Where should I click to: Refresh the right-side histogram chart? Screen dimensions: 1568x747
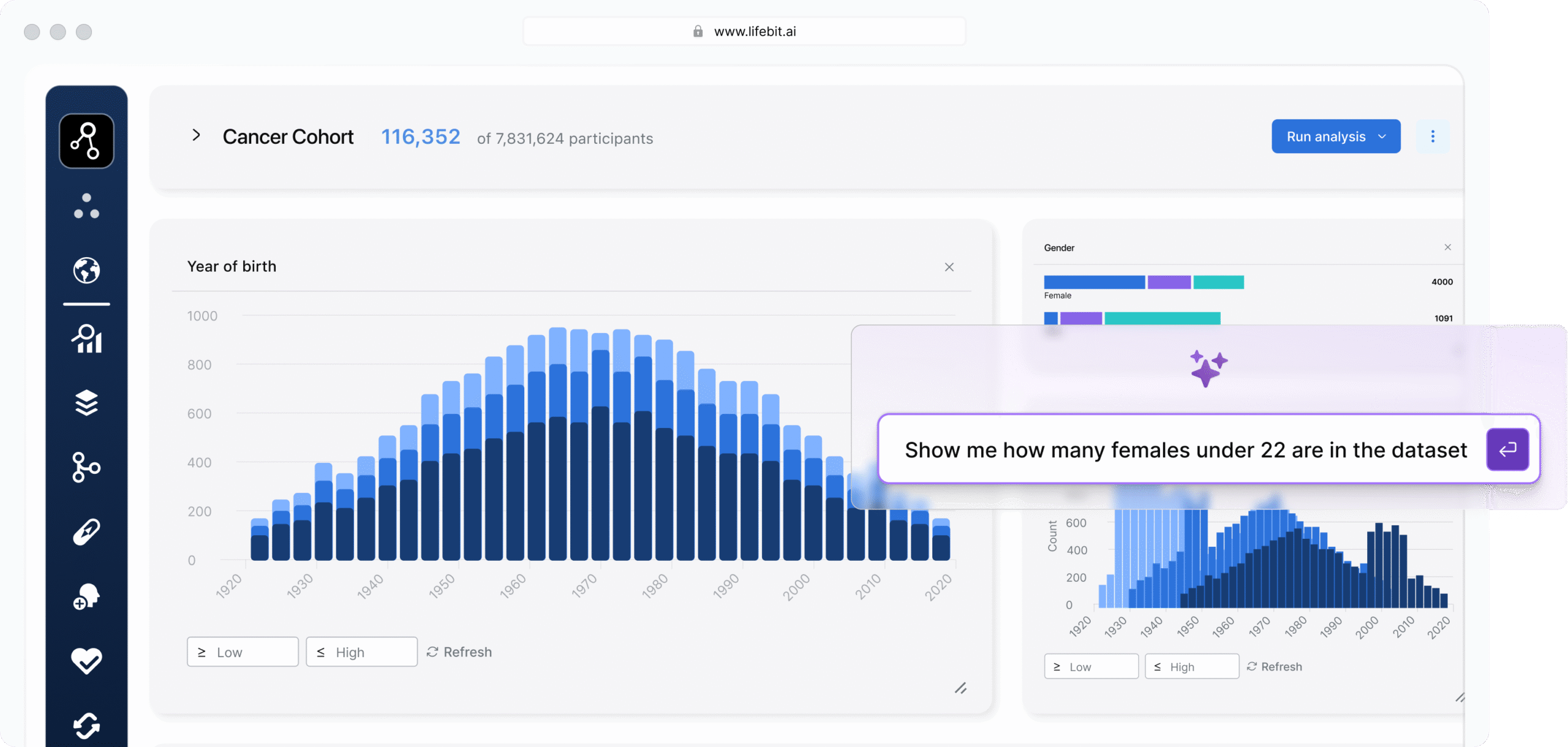pos(1275,667)
